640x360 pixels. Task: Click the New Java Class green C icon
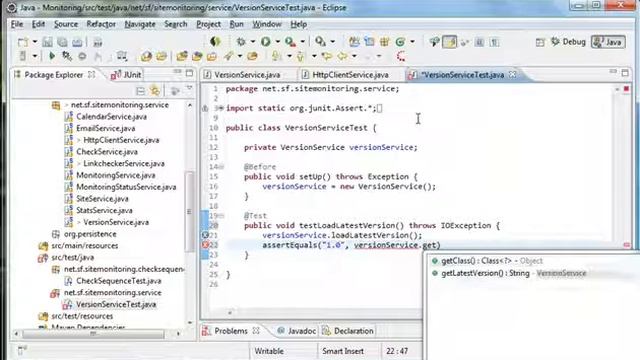pyautogui.click(x=400, y=42)
